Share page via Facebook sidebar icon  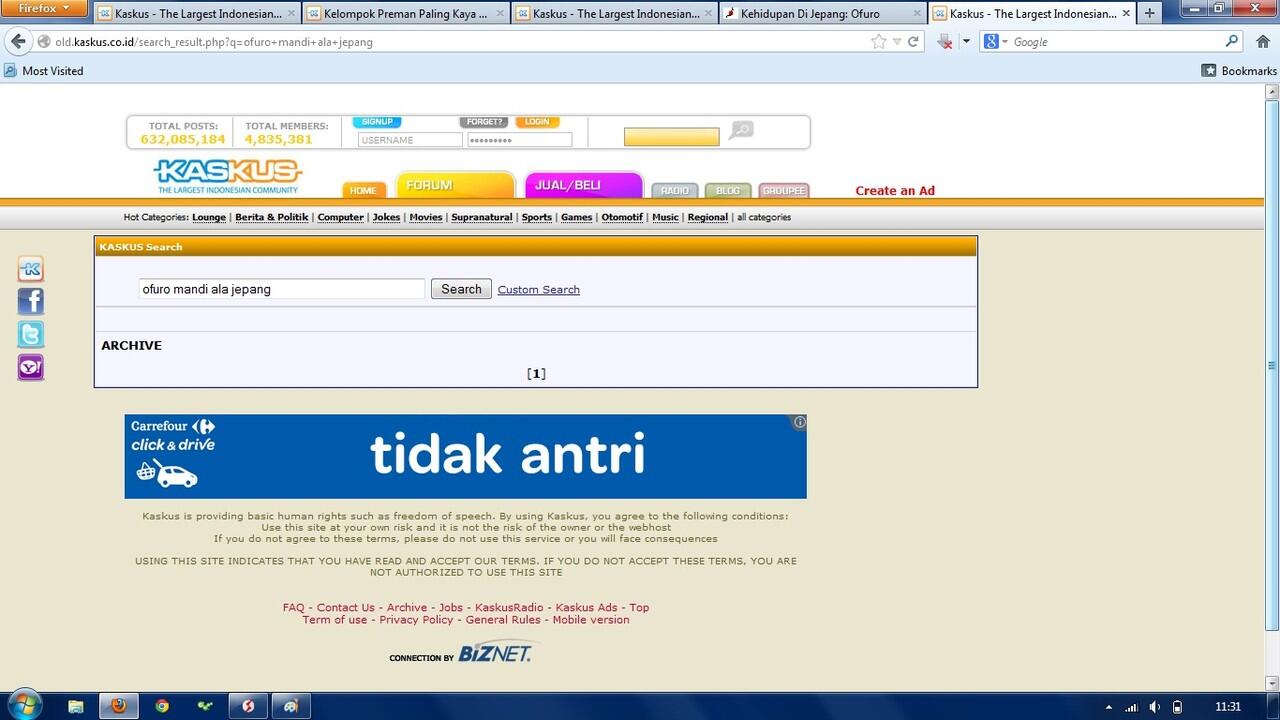pyautogui.click(x=31, y=302)
